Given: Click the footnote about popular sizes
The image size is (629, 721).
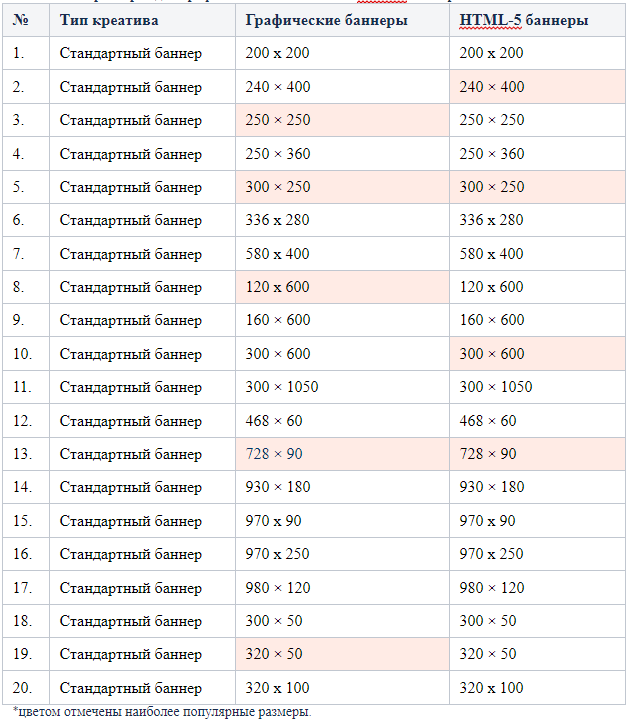Looking at the screenshot, I should tap(162, 712).
